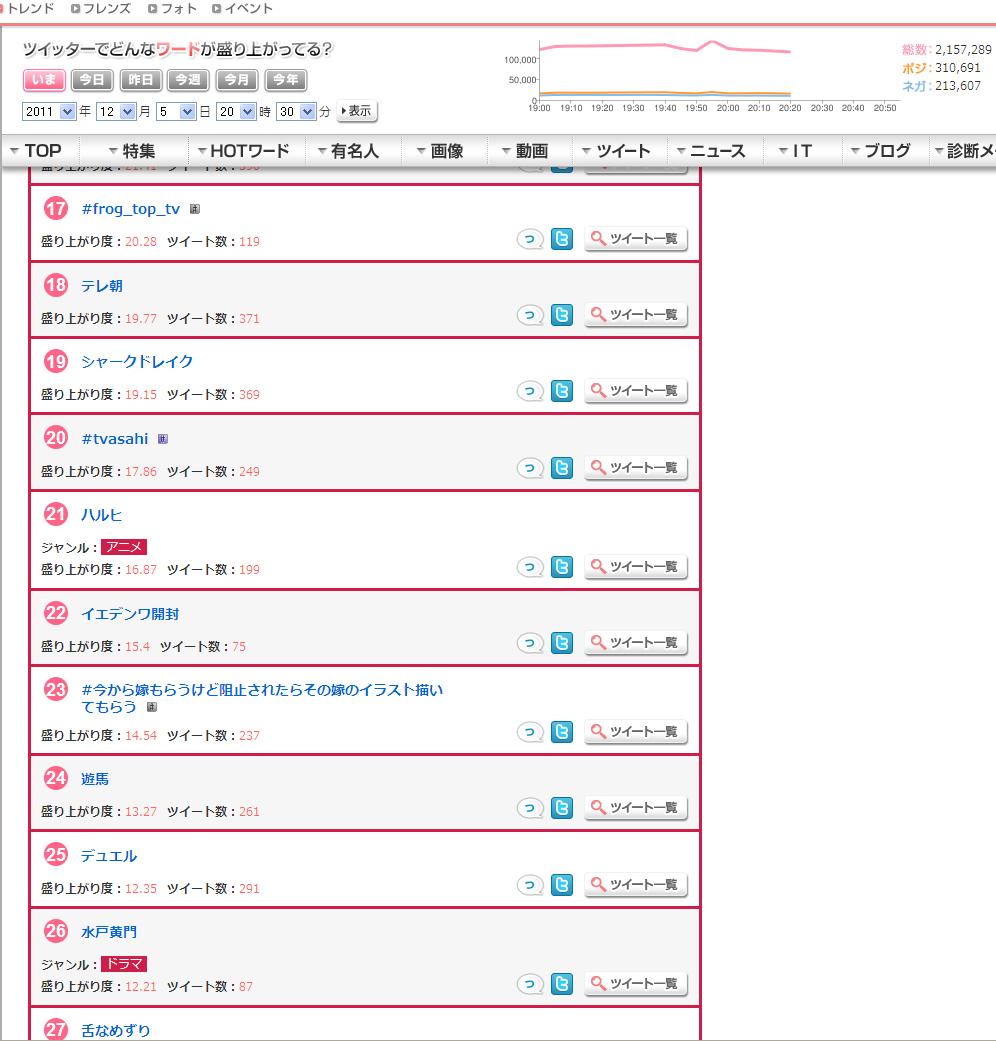Select the 今年 time range
996x1041 pixels.
286,80
